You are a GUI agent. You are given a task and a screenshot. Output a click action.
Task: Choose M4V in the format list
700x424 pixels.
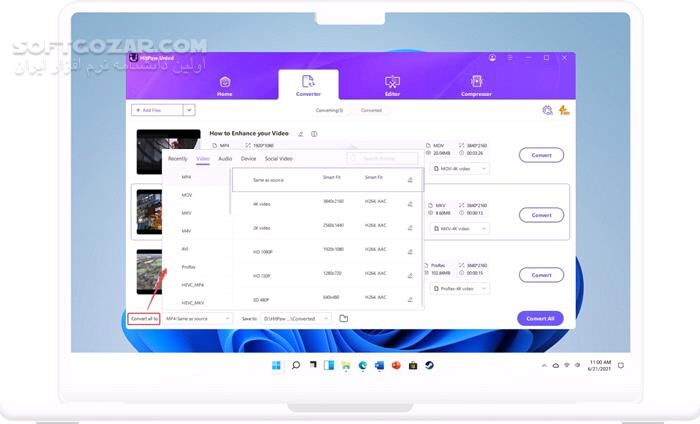[196, 231]
